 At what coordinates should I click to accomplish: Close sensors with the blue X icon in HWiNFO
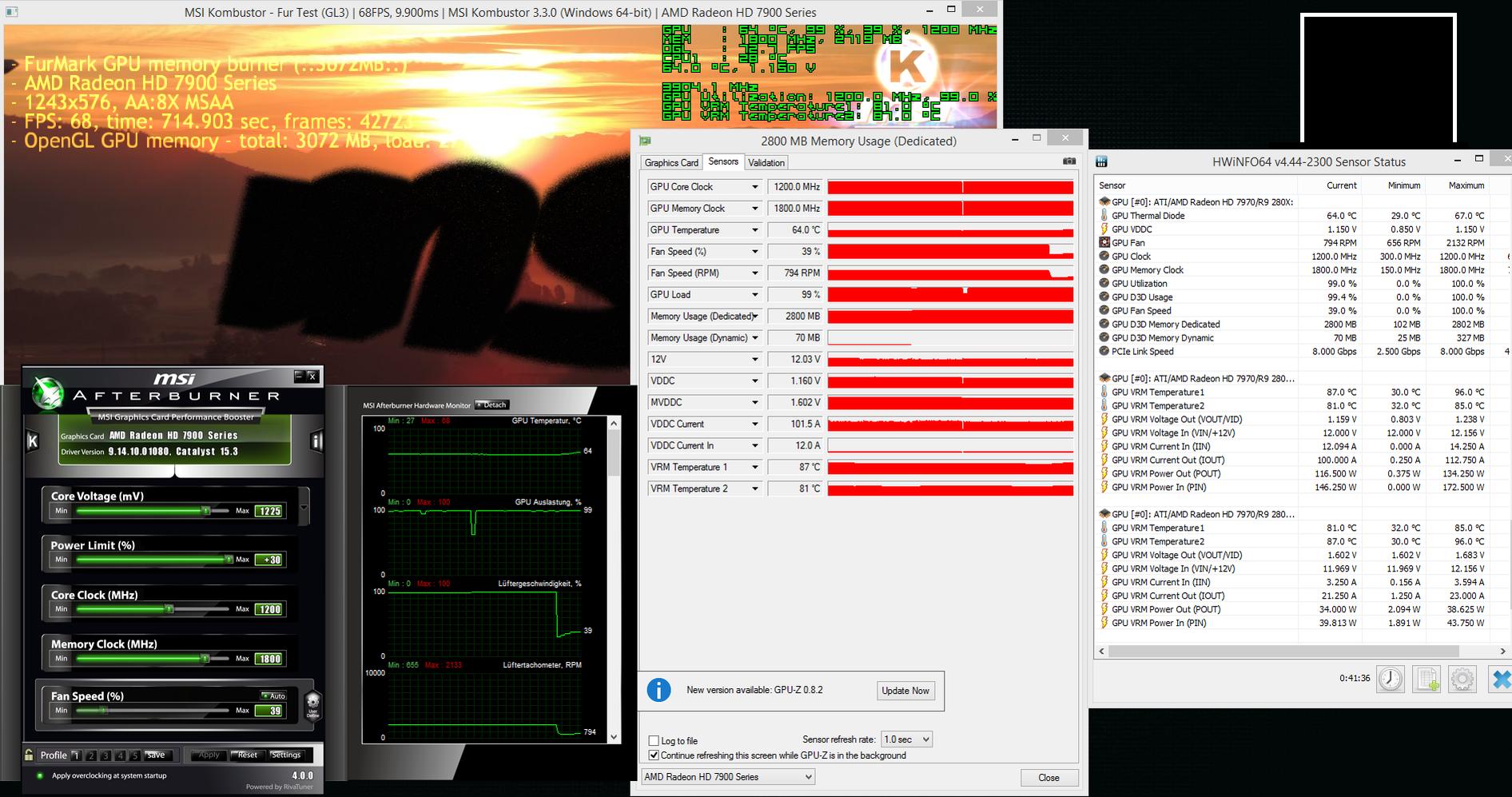pos(1500,679)
